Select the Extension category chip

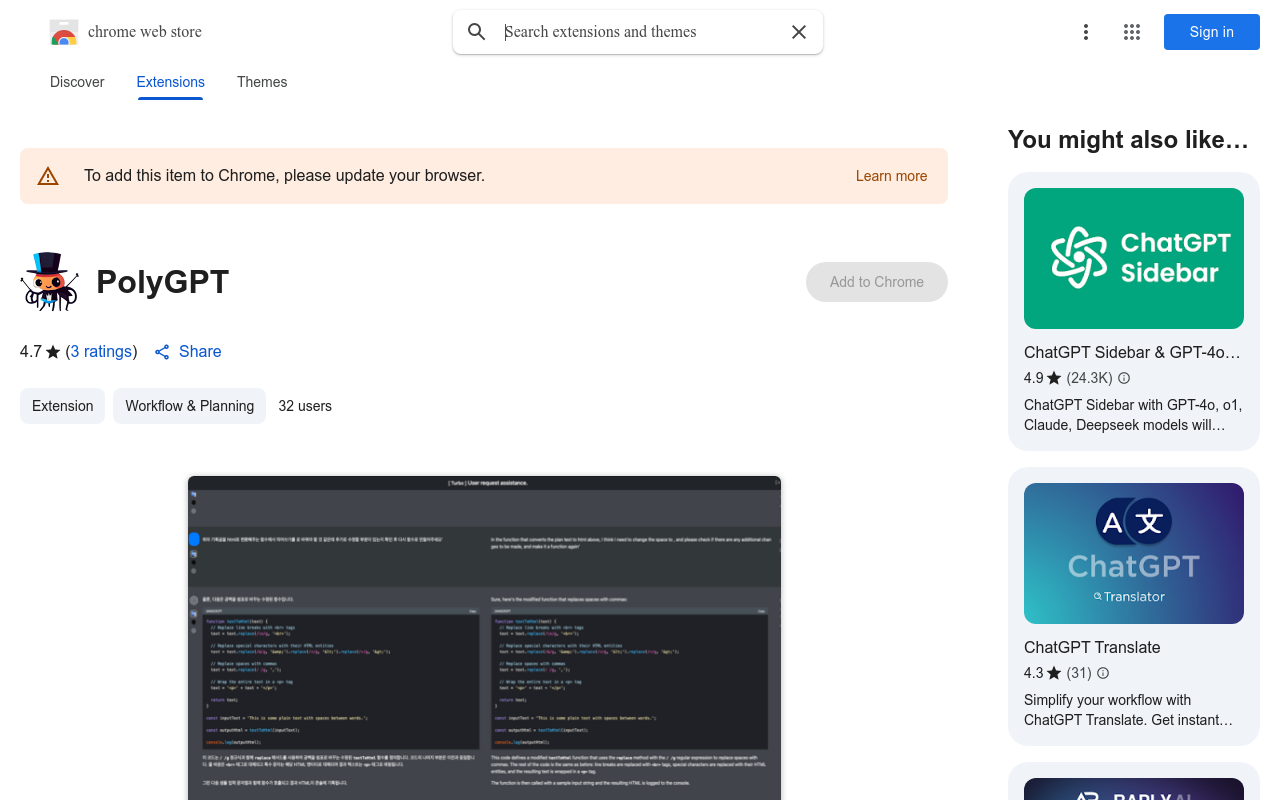pos(62,406)
